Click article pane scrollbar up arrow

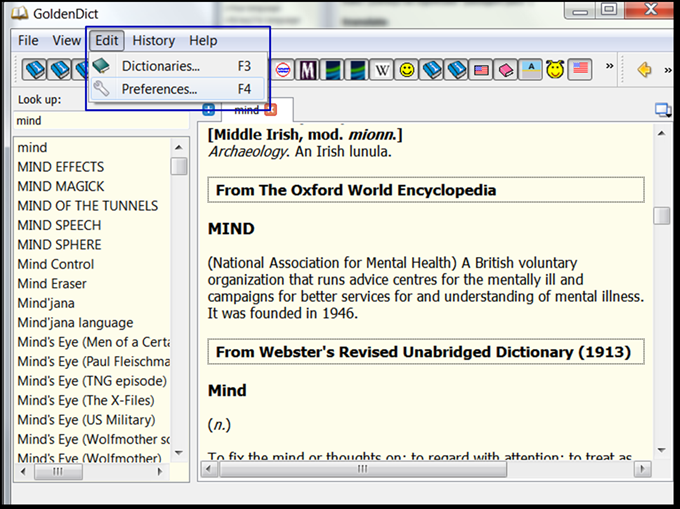(662, 134)
